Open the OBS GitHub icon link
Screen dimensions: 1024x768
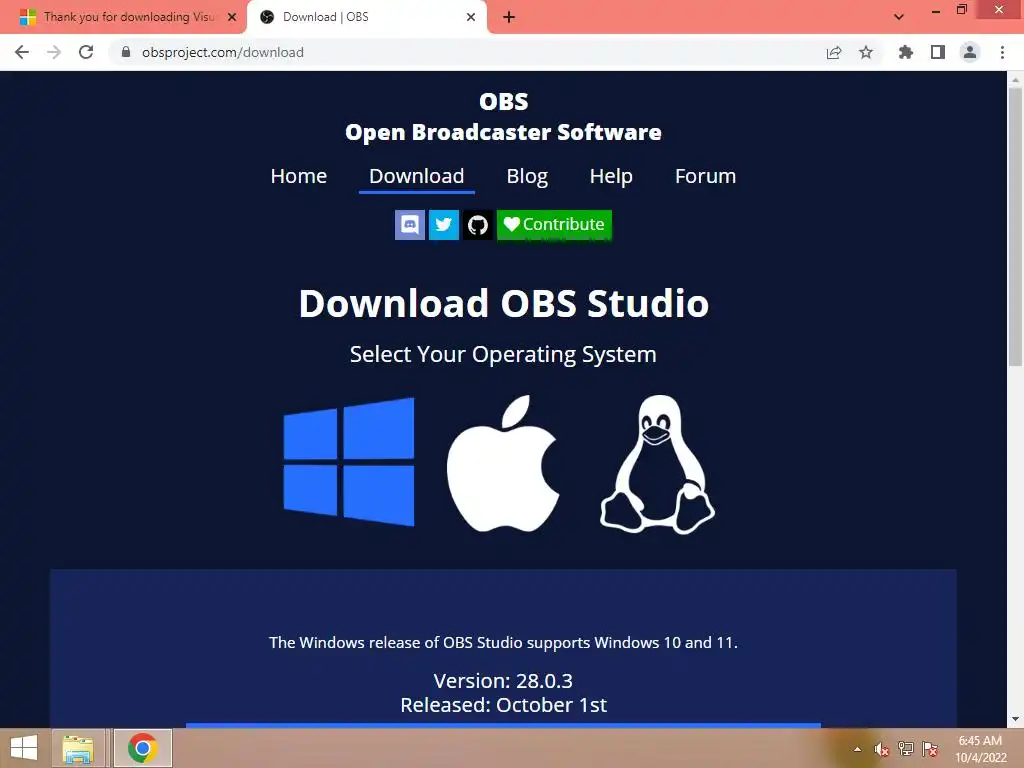click(478, 225)
